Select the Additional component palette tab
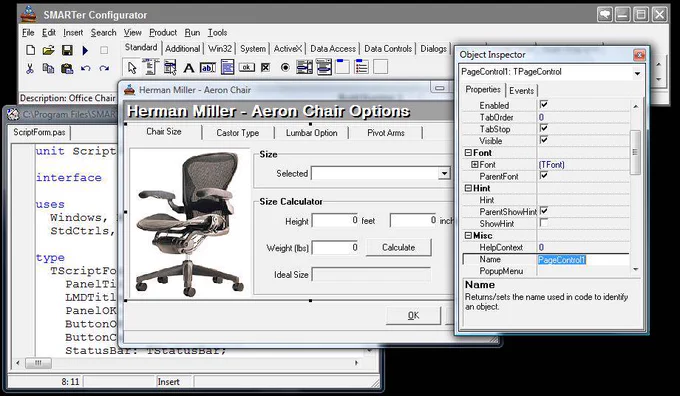The image size is (680, 396). coord(183,49)
